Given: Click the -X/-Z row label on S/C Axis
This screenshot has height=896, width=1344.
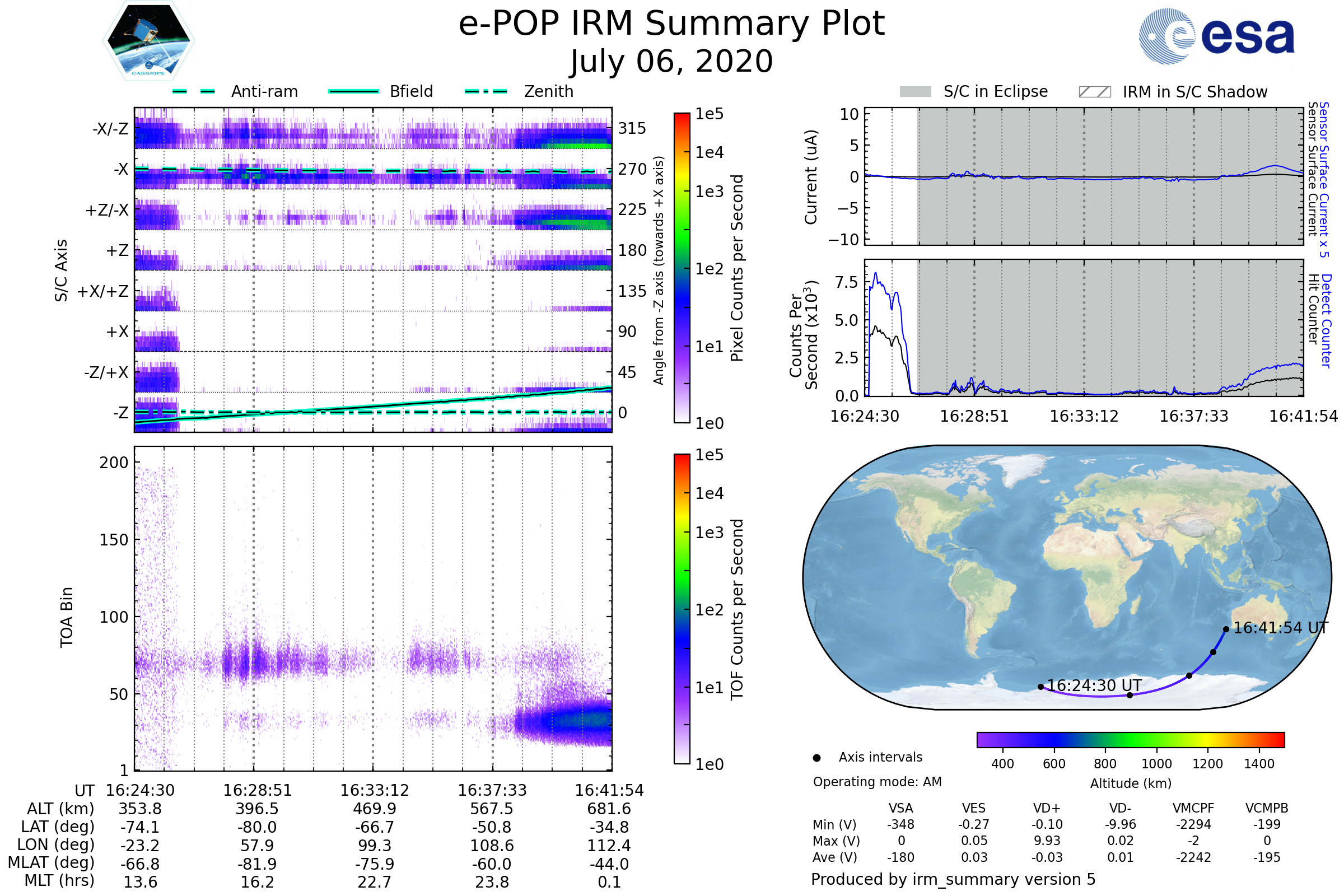Looking at the screenshot, I should pos(110,129).
